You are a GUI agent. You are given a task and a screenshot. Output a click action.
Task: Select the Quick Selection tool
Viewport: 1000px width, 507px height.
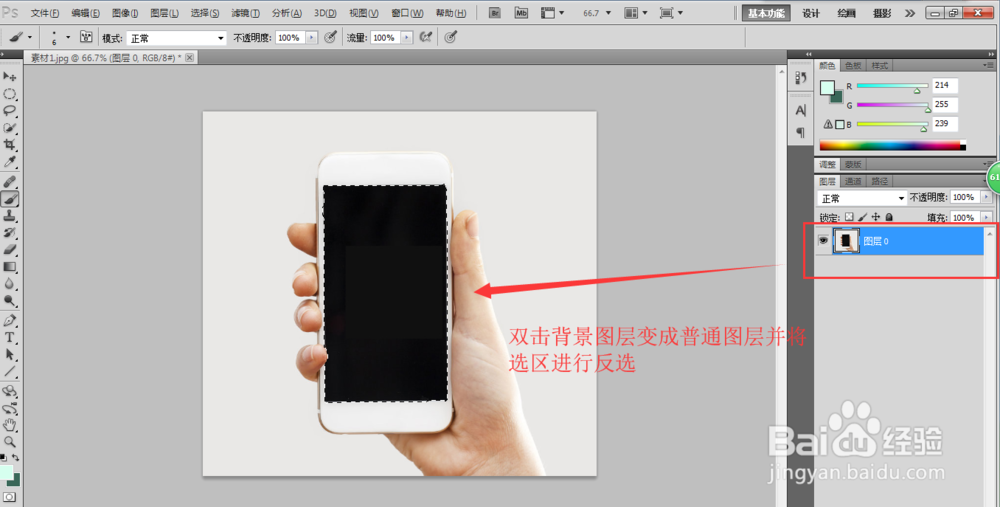coord(10,128)
